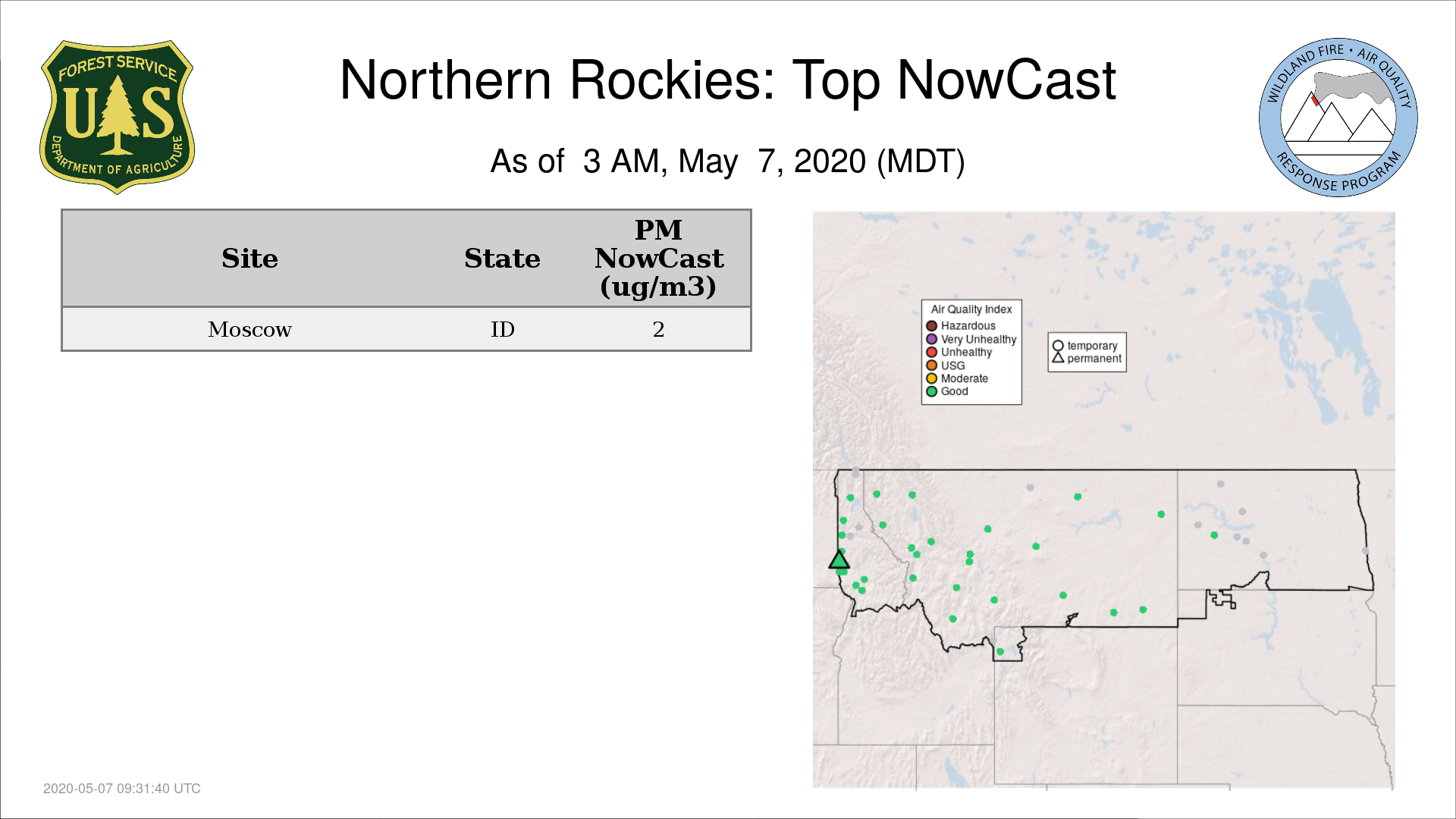Click the permanent triangle symbol in legend
The height and width of the screenshot is (819, 1456).
[x=1058, y=358]
